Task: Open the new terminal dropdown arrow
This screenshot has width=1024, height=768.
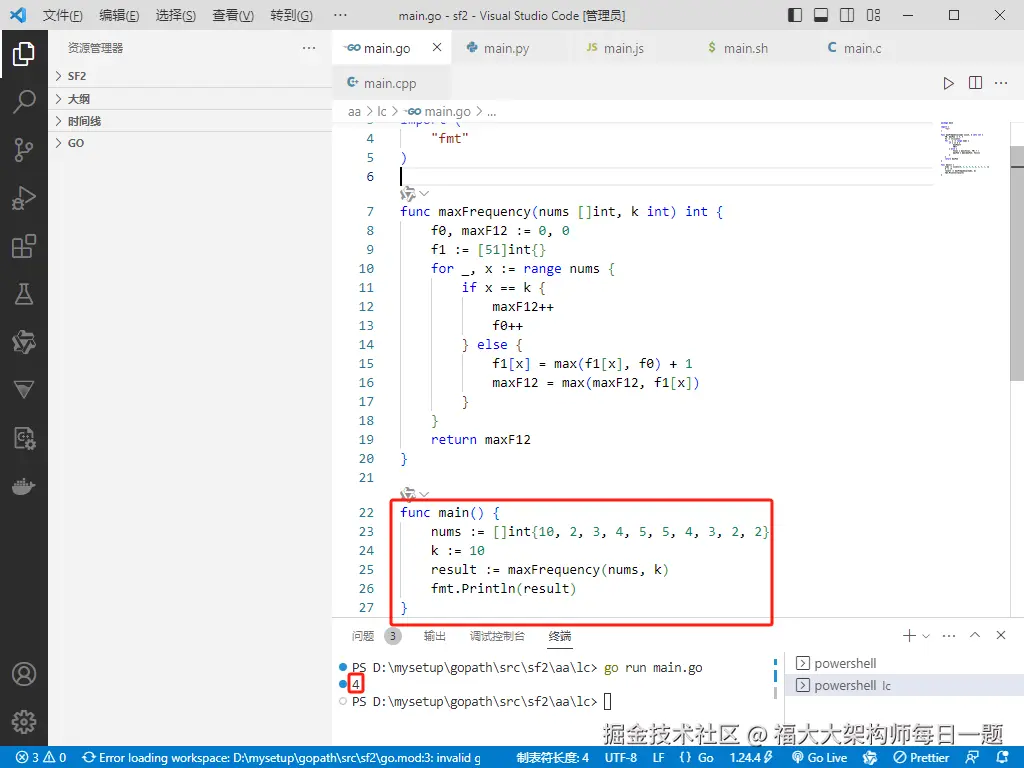Action: tap(926, 636)
